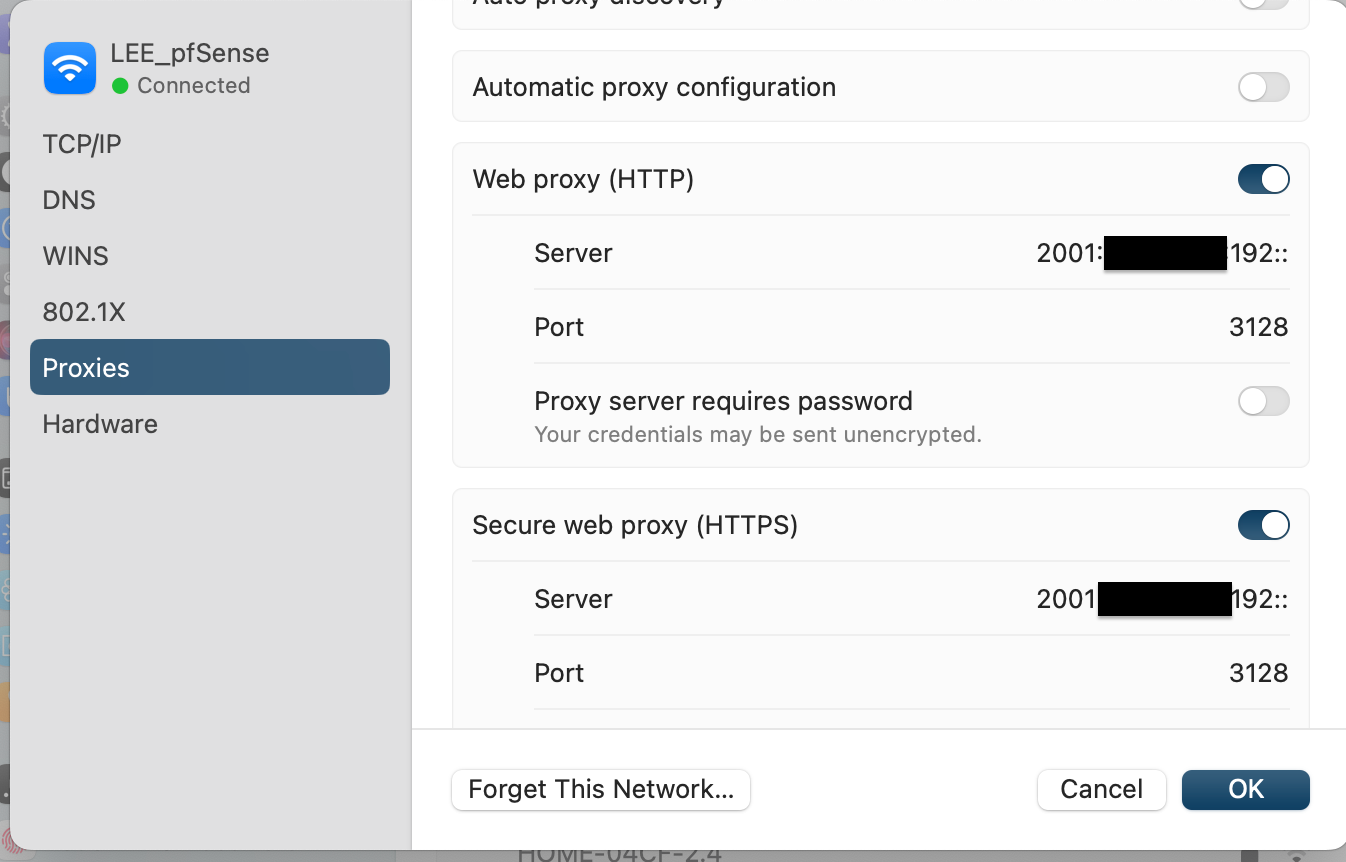Screen dimensions: 1346x862
Task: Toggle Proxy server requires password
Action: point(1264,402)
